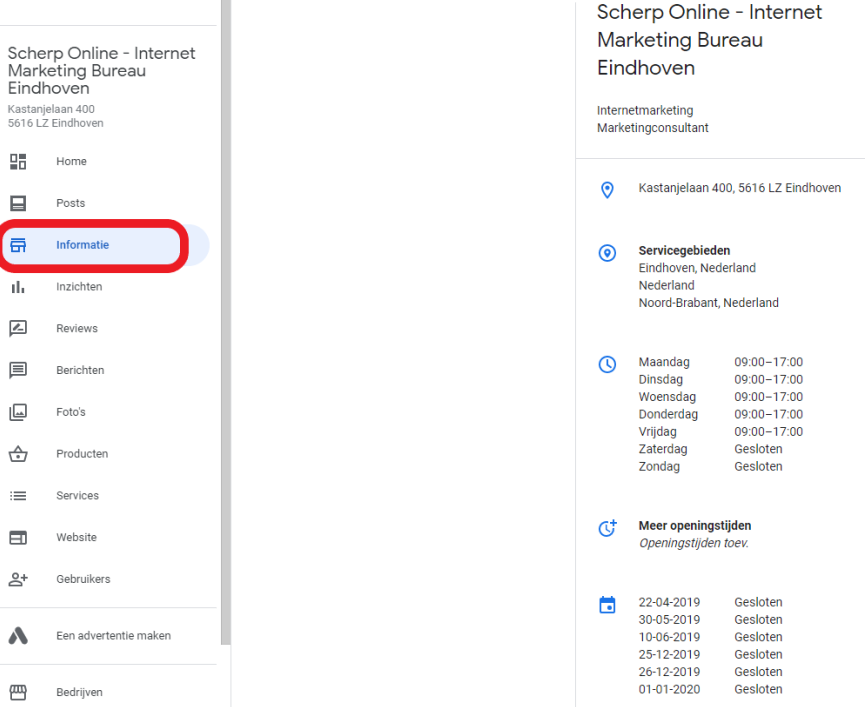Click the Dinsdag opening hours row

click(720, 379)
